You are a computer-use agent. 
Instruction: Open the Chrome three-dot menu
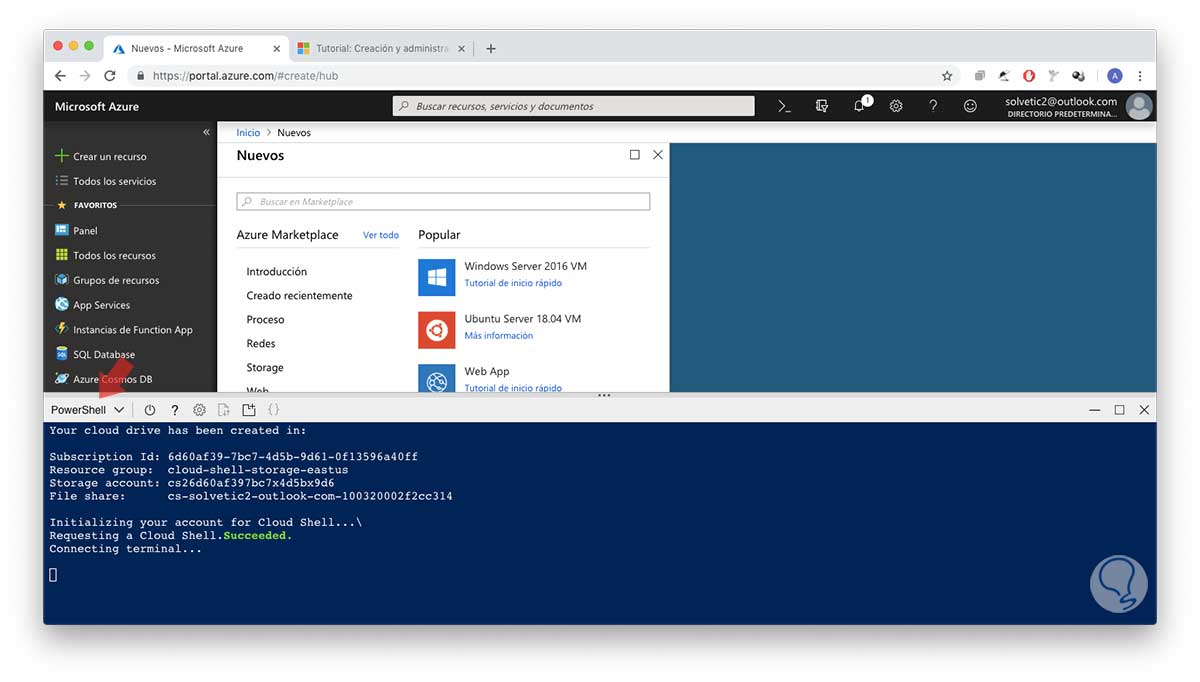(x=1140, y=76)
